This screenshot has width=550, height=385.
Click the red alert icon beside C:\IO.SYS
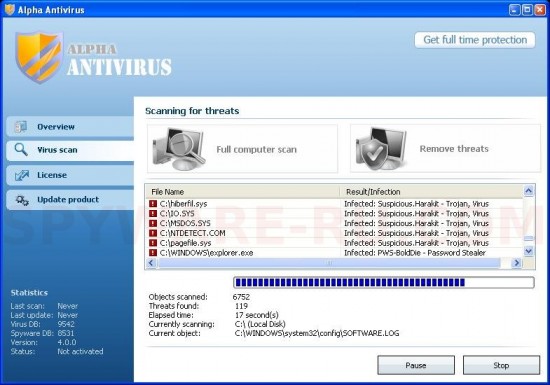tap(153, 213)
